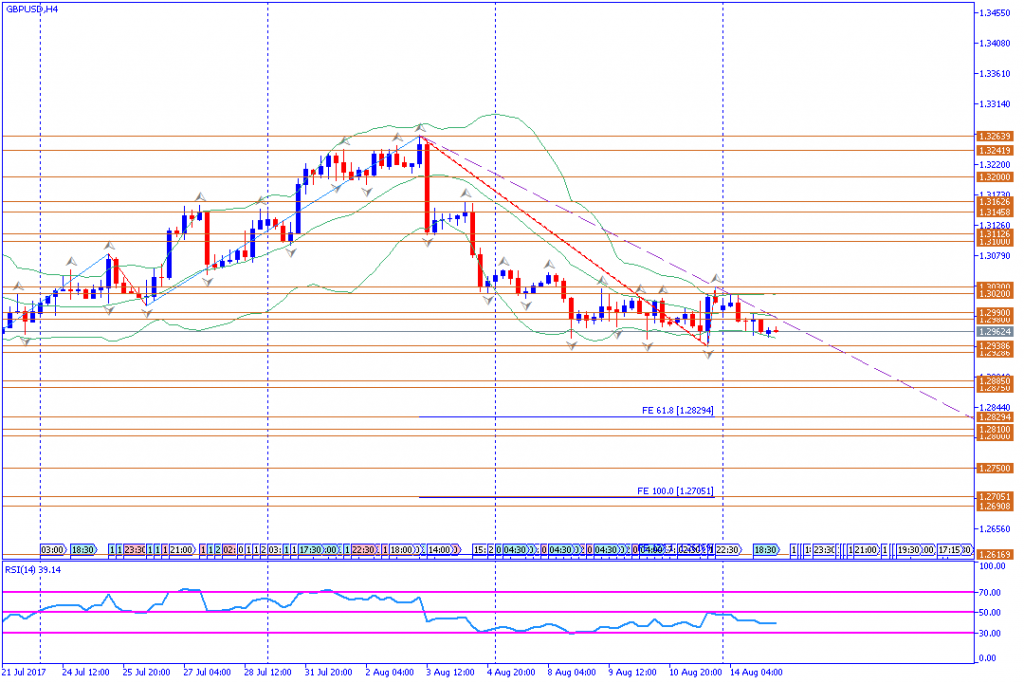Select the FE 100.0 Fibonacci expansion label

pyautogui.click(x=675, y=491)
